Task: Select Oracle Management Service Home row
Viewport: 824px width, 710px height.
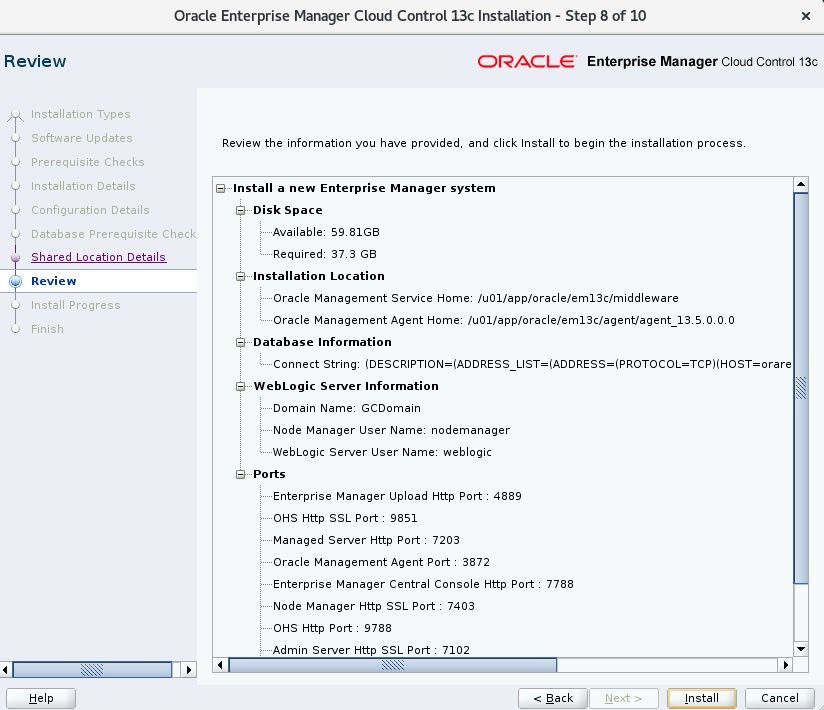Action: click(x=476, y=299)
